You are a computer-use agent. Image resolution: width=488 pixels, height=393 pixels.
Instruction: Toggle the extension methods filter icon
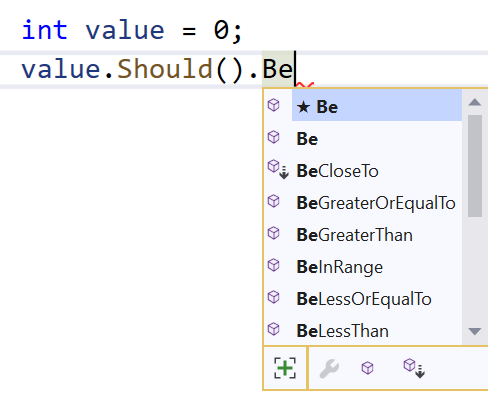pos(414,368)
